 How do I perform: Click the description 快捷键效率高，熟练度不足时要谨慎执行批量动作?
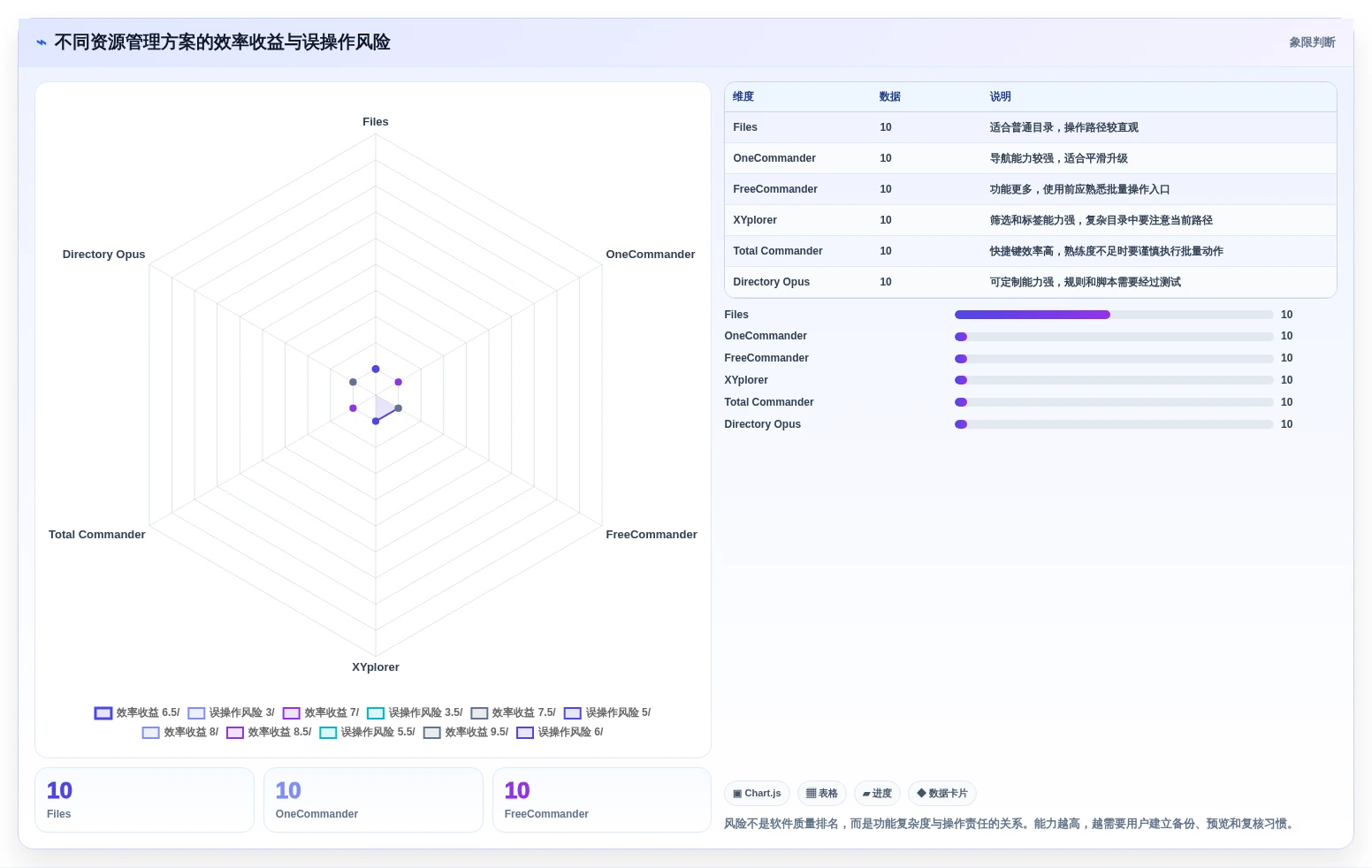1107,251
